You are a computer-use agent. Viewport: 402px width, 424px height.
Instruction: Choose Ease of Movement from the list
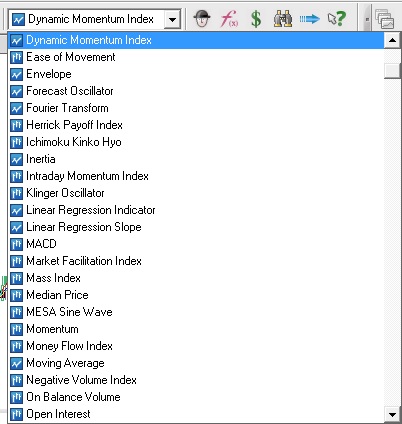coord(196,57)
